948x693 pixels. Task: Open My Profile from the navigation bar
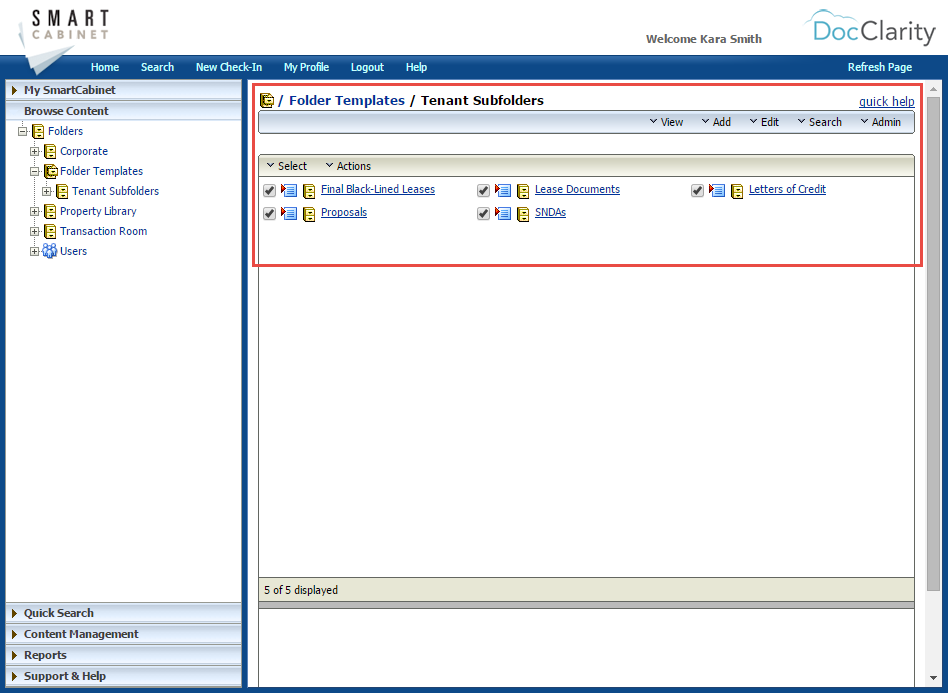(306, 67)
